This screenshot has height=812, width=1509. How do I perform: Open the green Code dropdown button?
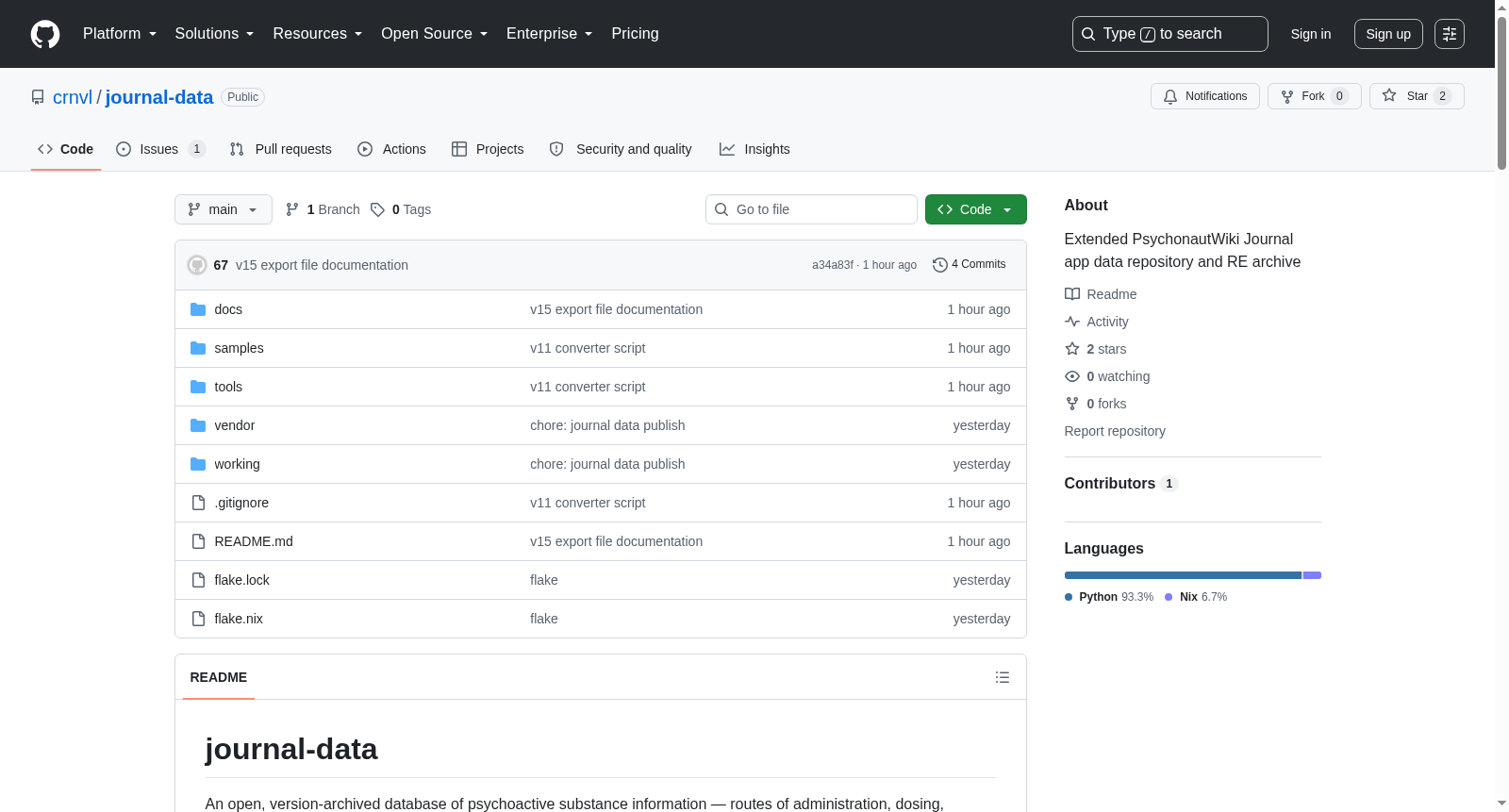tap(976, 209)
